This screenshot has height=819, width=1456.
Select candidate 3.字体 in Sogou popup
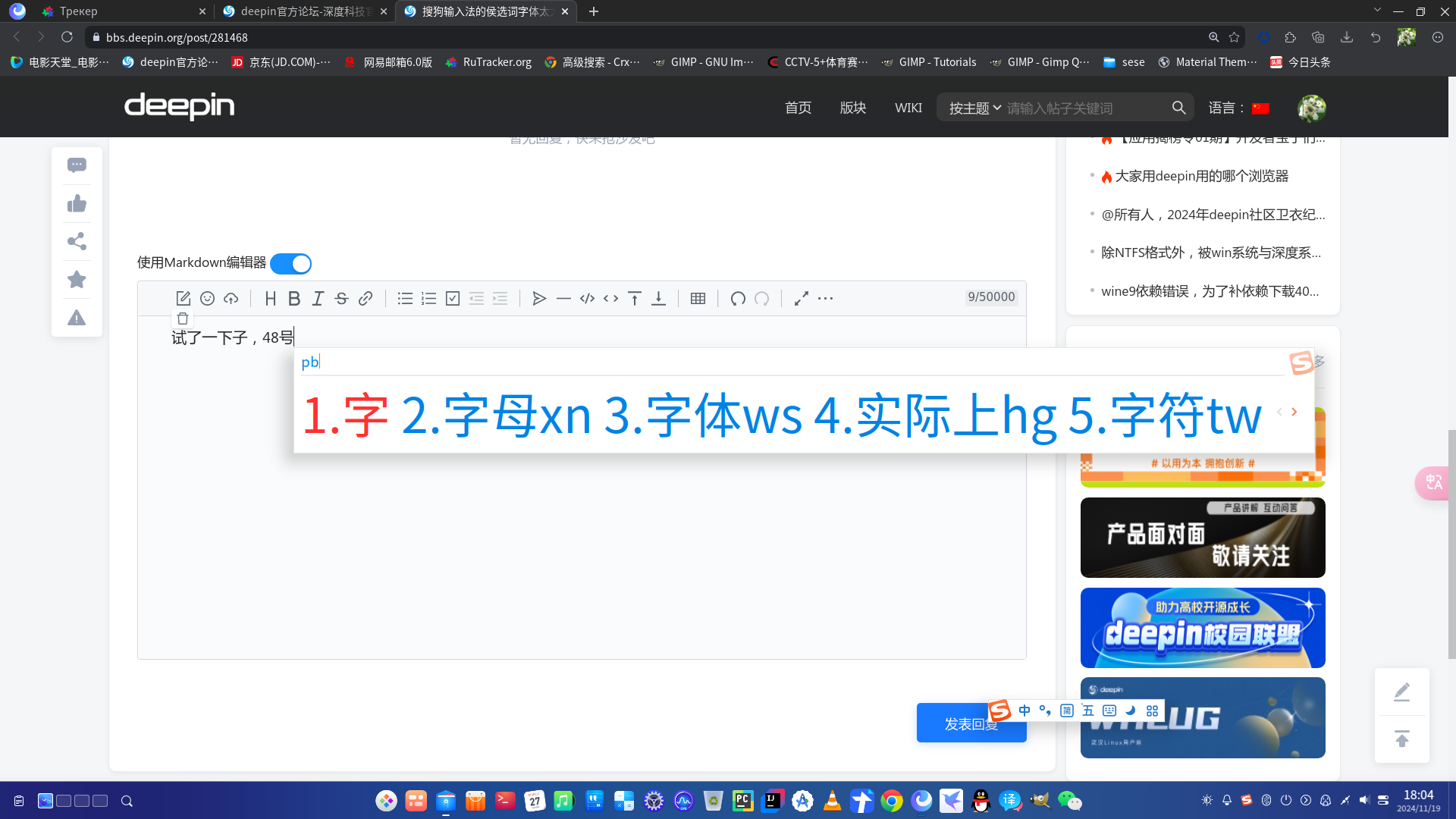(703, 416)
